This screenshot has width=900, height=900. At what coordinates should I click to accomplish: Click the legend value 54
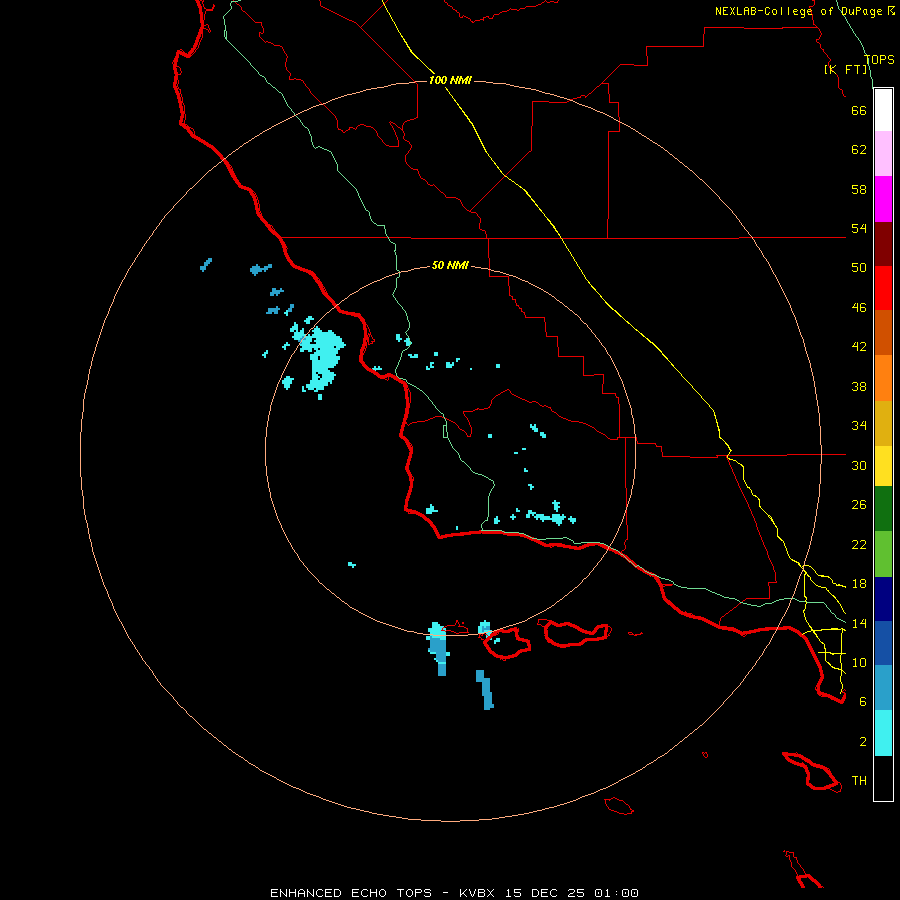[859, 228]
